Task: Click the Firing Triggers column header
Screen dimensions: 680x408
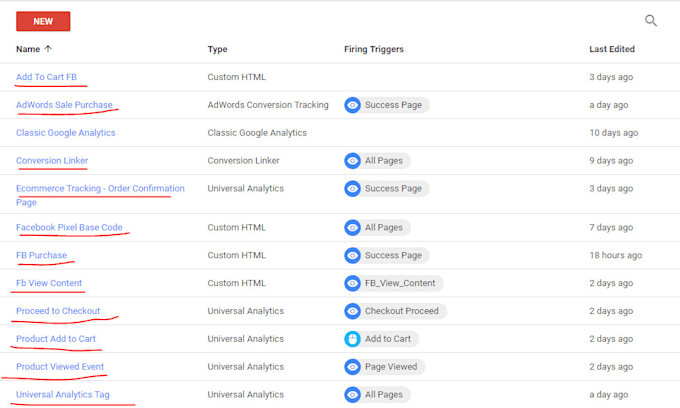Action: pos(373,49)
